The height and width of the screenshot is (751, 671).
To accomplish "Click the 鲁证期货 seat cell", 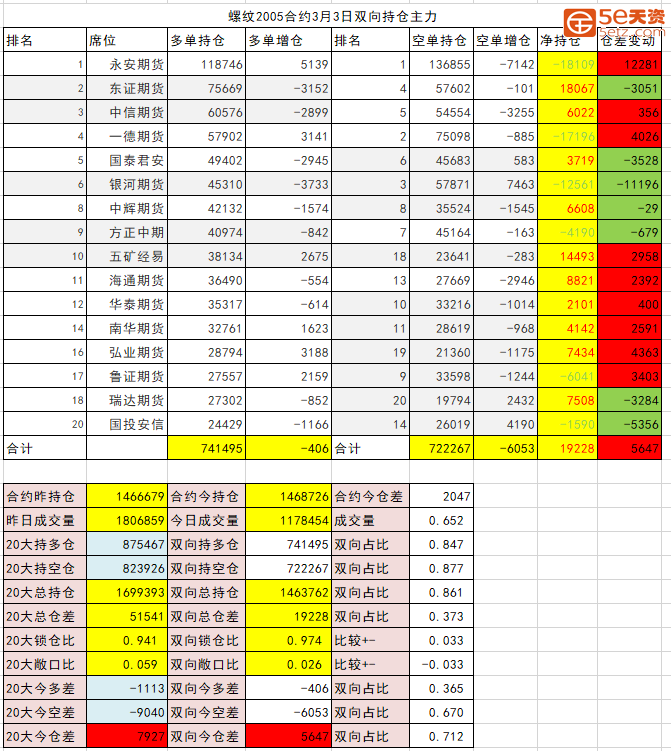I will click(x=127, y=376).
